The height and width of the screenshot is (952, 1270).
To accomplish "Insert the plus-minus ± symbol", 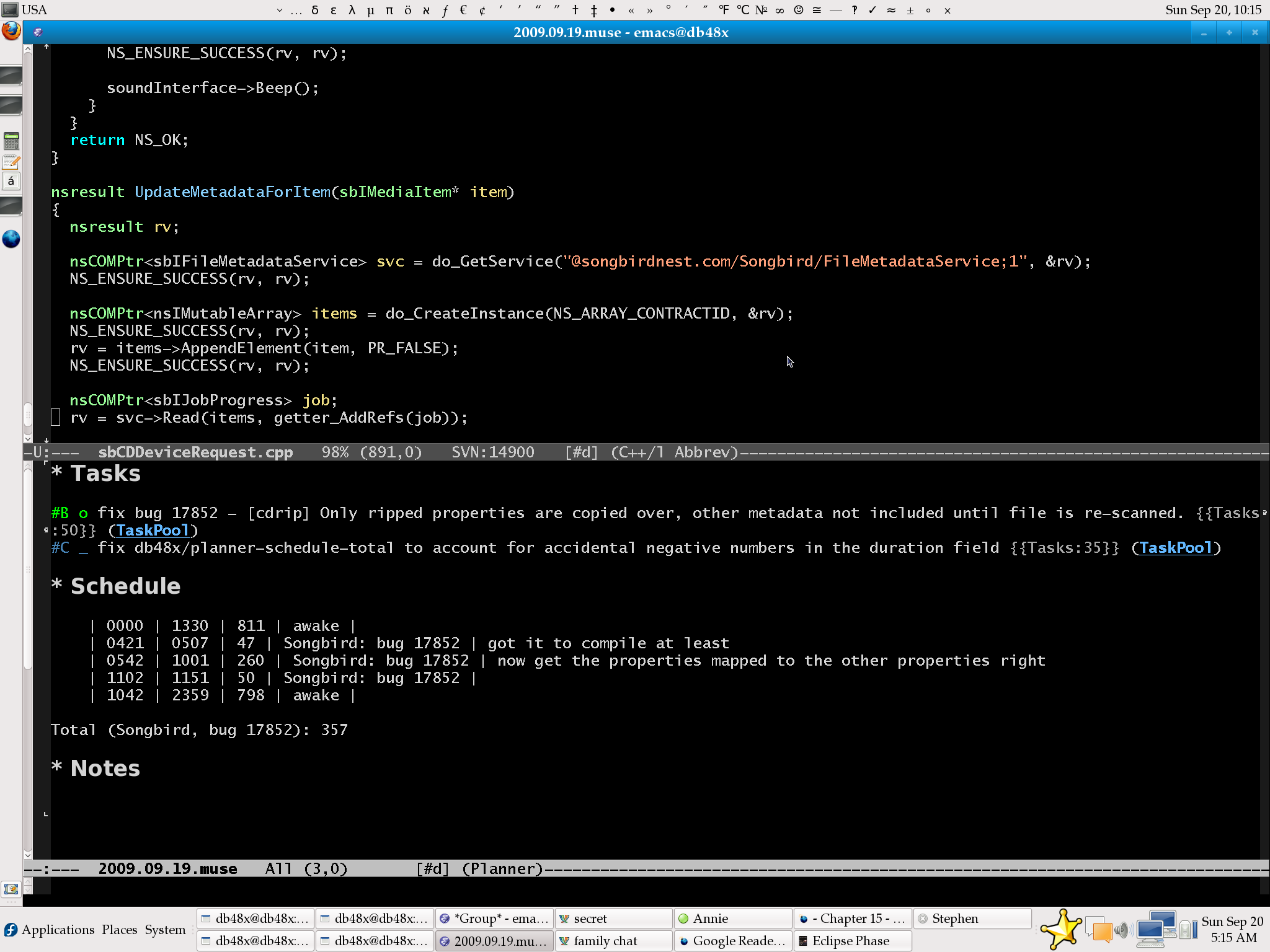I will 910,10.
